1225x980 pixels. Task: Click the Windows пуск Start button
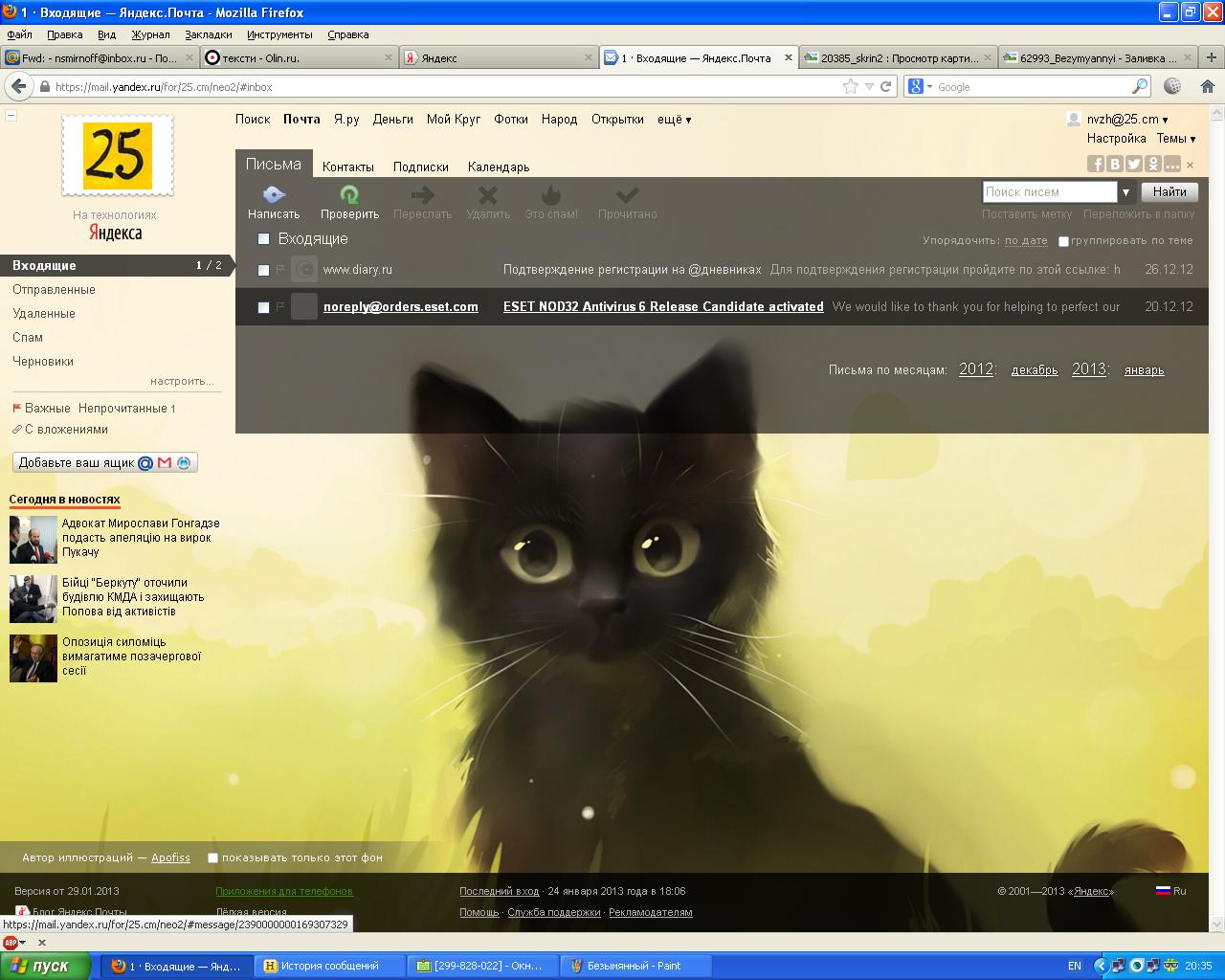pos(46,966)
